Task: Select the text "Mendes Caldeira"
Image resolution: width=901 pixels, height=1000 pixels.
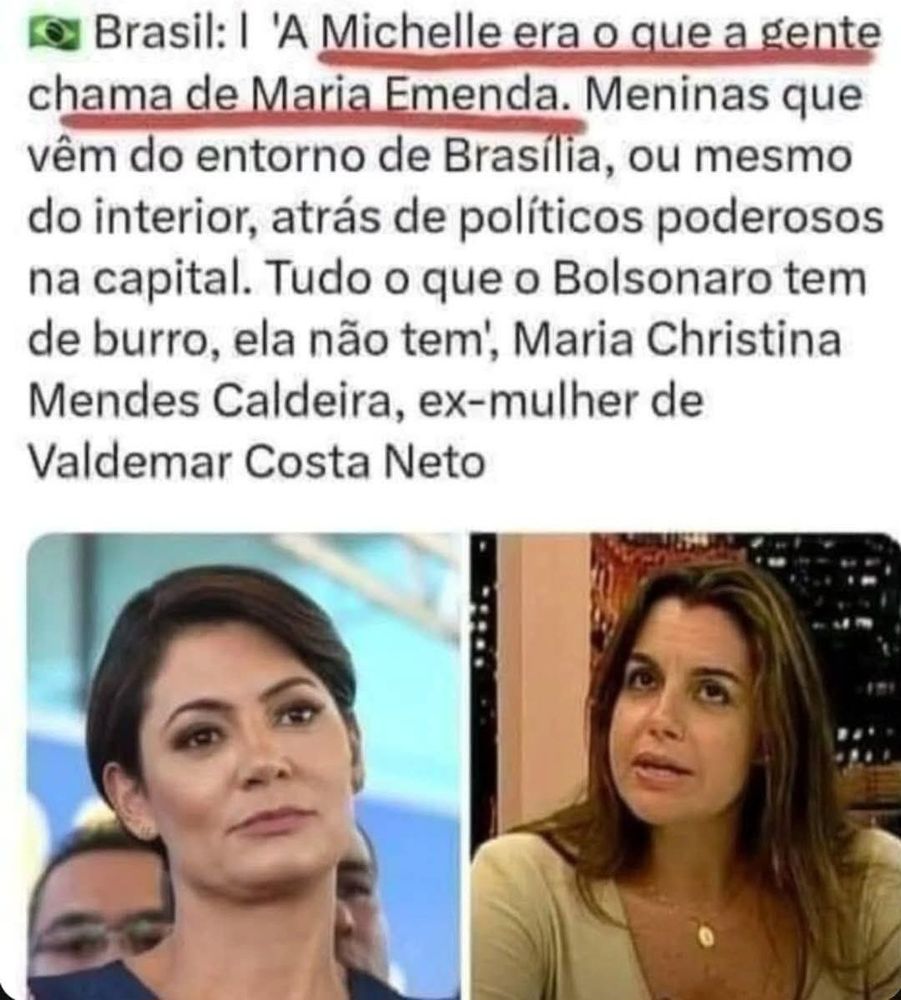Action: point(210,401)
